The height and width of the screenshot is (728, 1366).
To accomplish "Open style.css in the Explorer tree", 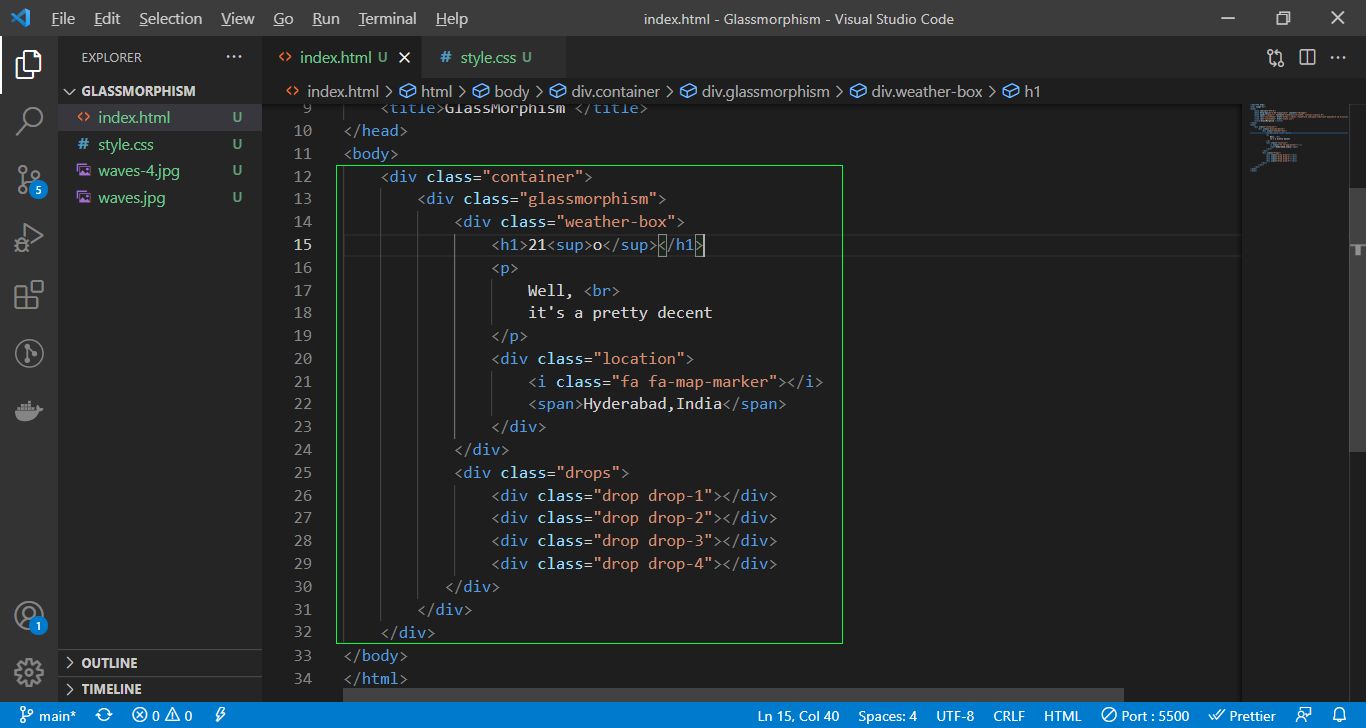I will click(160, 144).
